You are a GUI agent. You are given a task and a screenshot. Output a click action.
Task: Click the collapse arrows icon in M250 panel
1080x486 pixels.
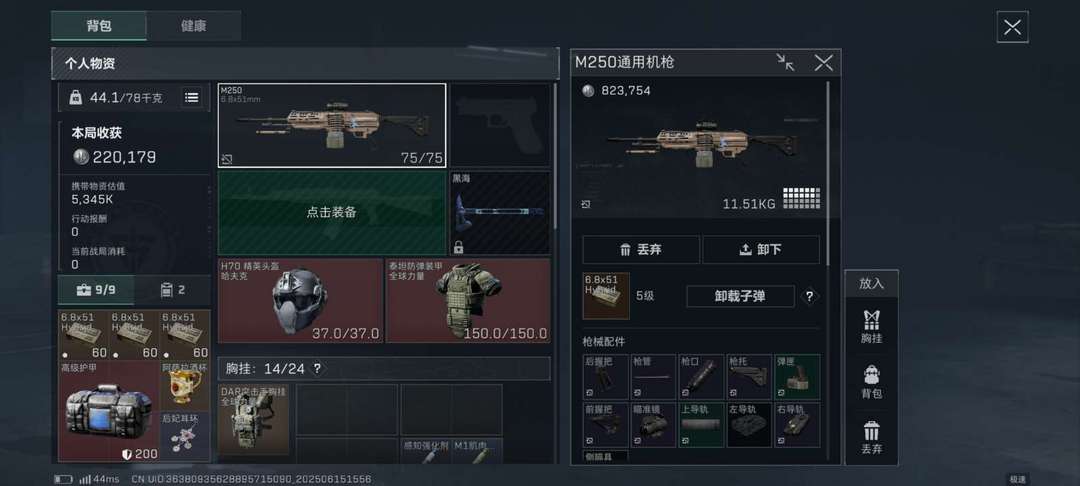[785, 63]
